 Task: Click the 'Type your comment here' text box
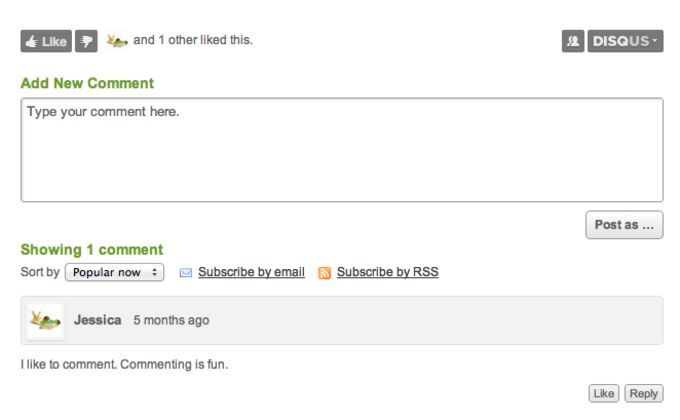click(341, 150)
